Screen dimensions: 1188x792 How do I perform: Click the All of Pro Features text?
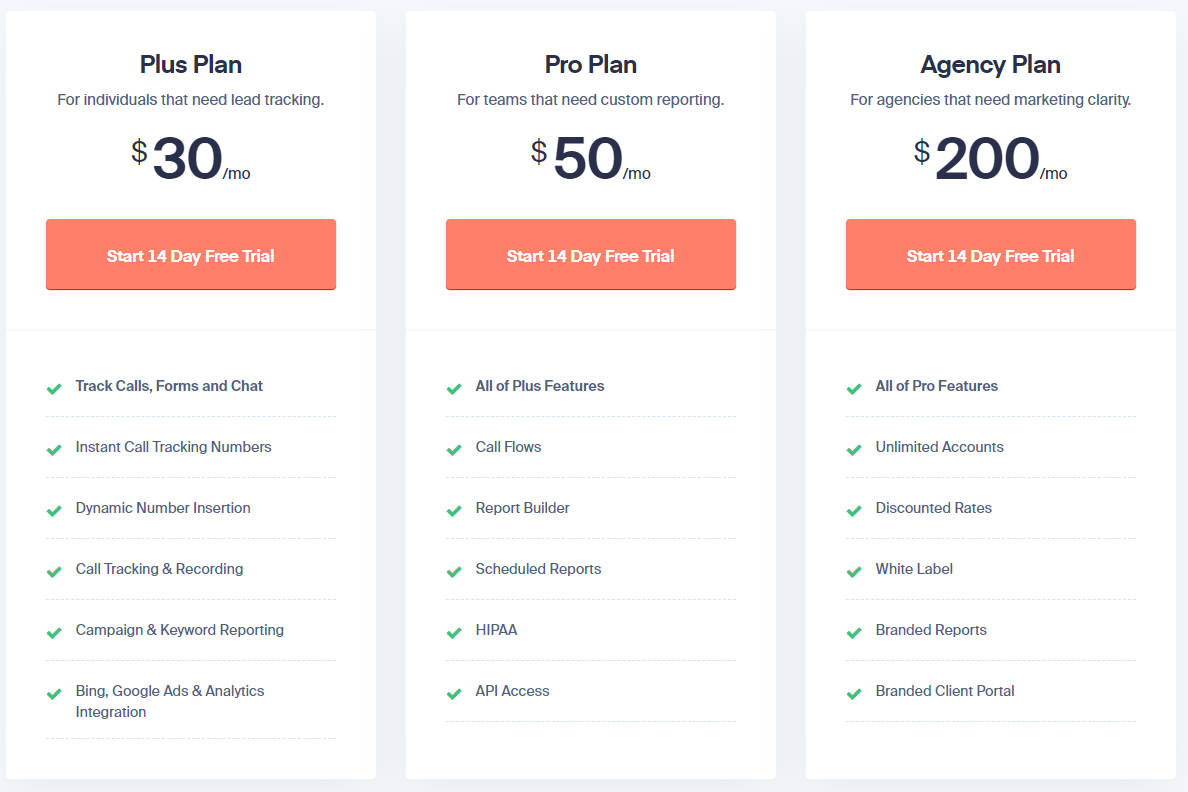coord(937,386)
